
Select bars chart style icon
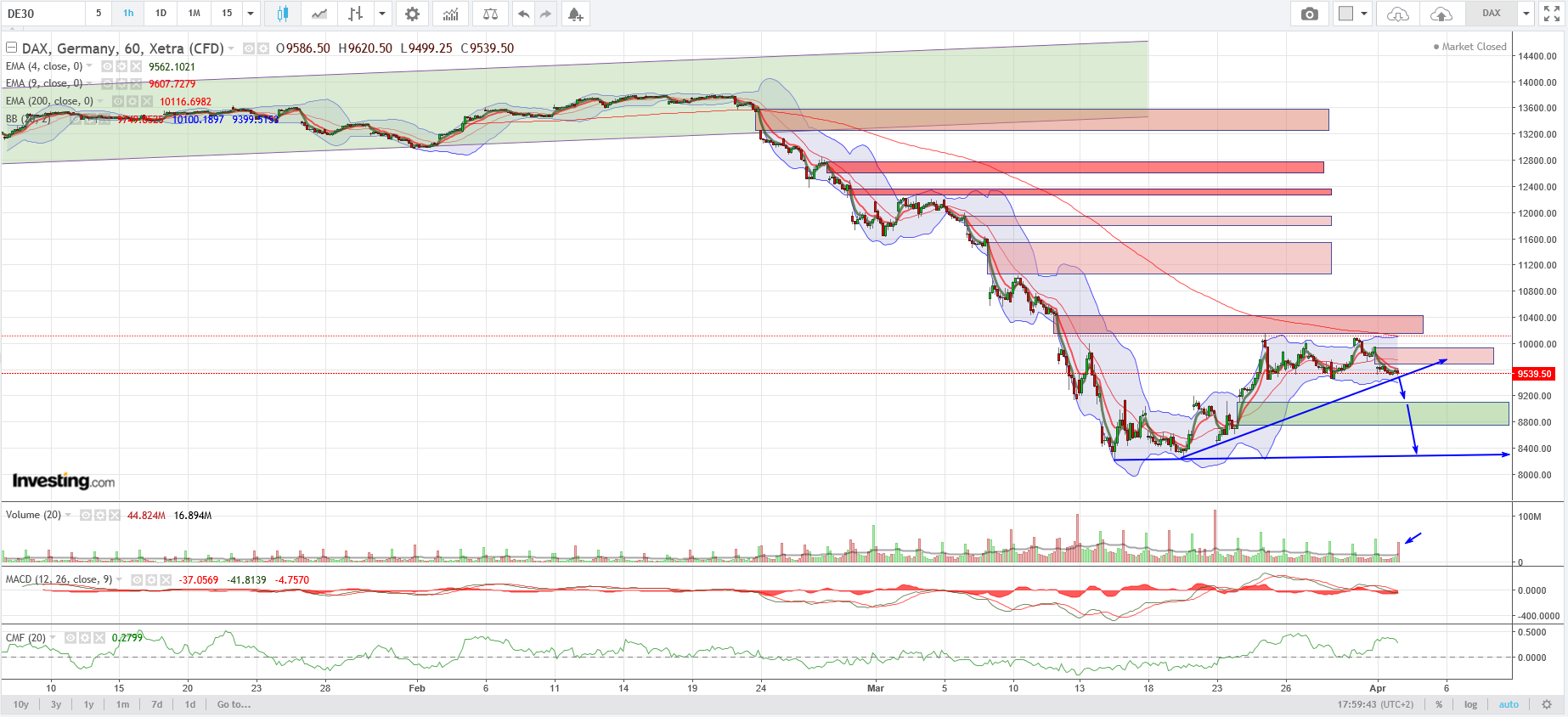tap(356, 14)
